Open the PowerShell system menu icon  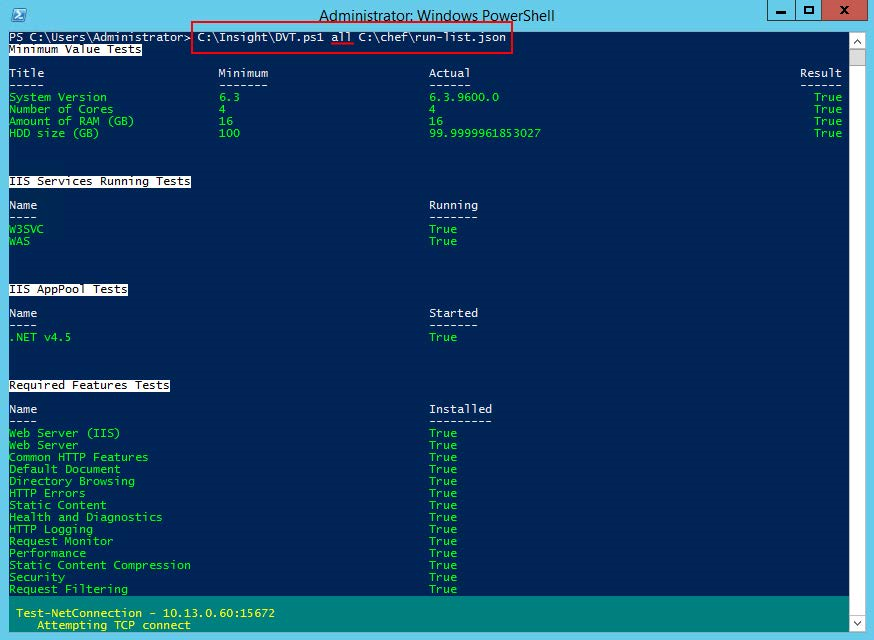(x=16, y=15)
